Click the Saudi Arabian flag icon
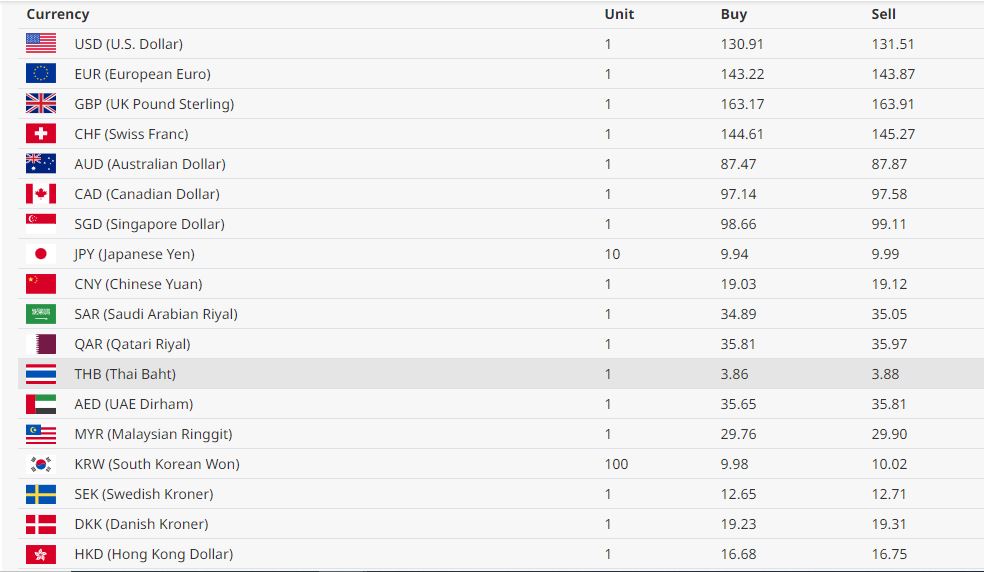Viewport: 984px width, 572px height. 41,314
